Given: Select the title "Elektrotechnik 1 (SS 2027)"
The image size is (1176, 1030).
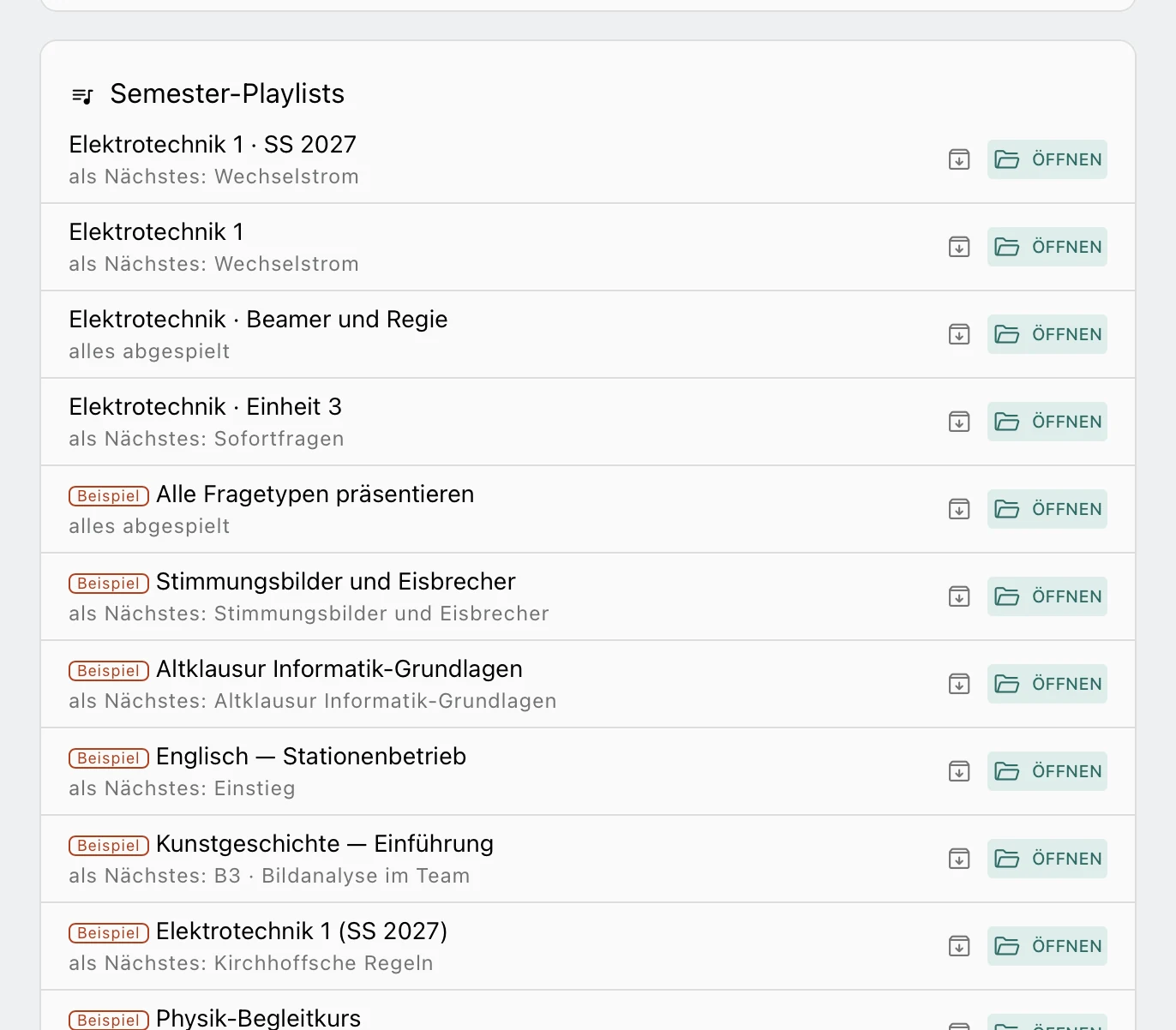Looking at the screenshot, I should point(302,931).
